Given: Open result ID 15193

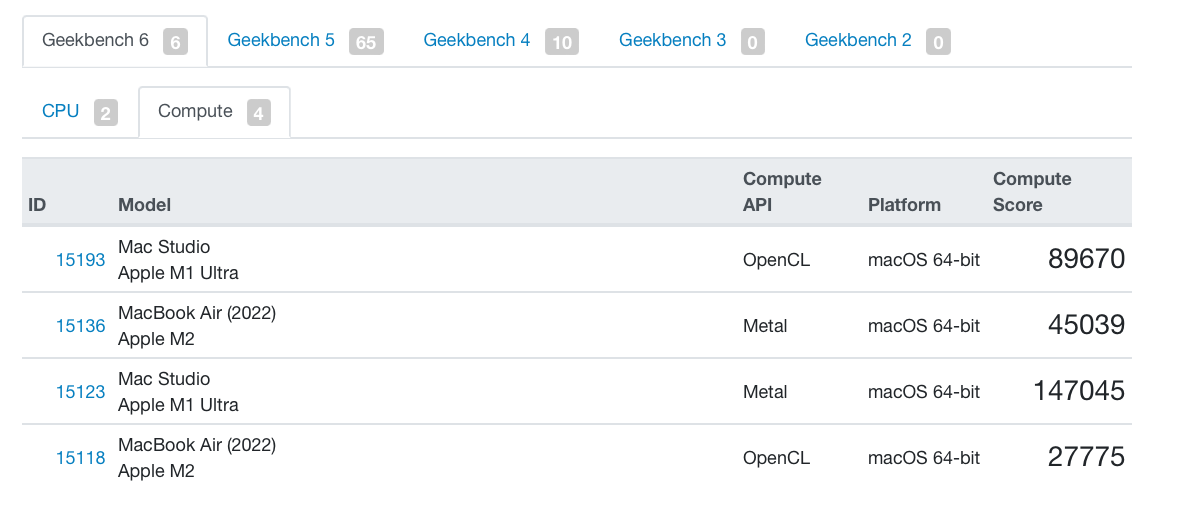Looking at the screenshot, I should pos(81,261).
